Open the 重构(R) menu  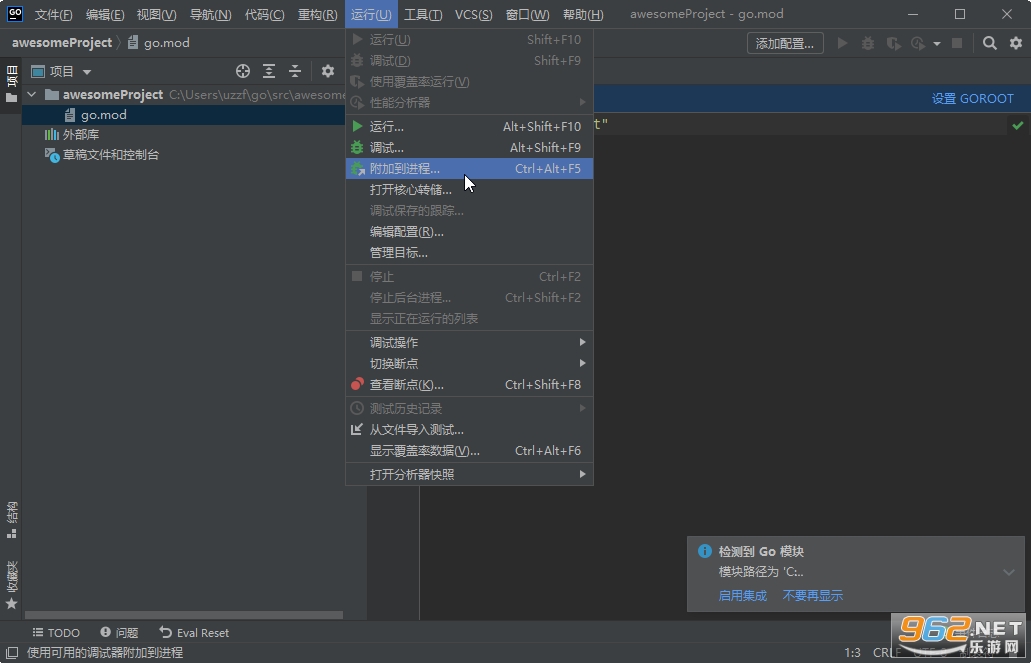[x=318, y=14]
